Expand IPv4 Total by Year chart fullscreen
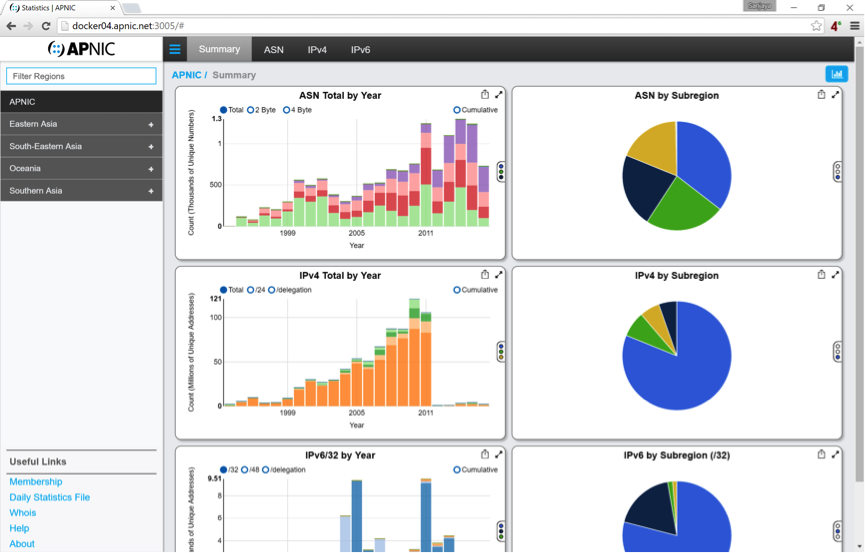This screenshot has height=553, width=865. (499, 274)
